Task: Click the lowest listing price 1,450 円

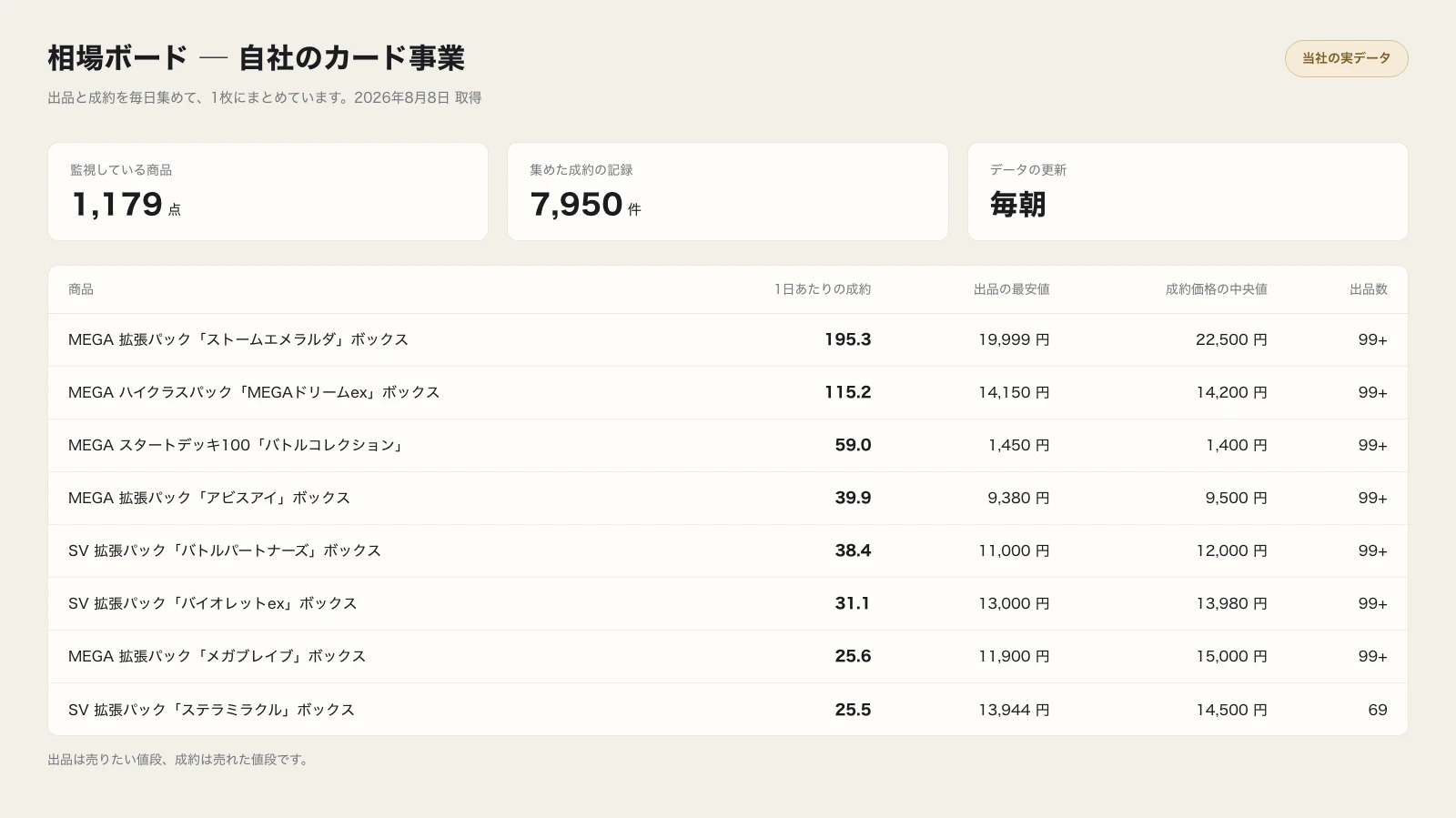Action: point(1018,445)
